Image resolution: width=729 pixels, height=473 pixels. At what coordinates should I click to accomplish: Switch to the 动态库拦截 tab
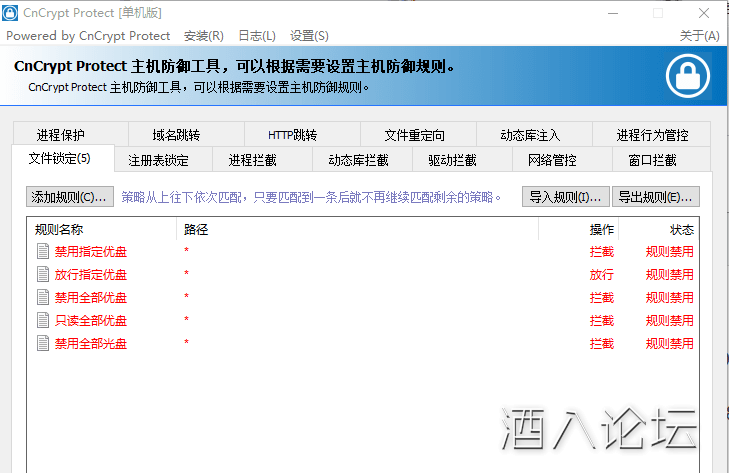point(363,160)
